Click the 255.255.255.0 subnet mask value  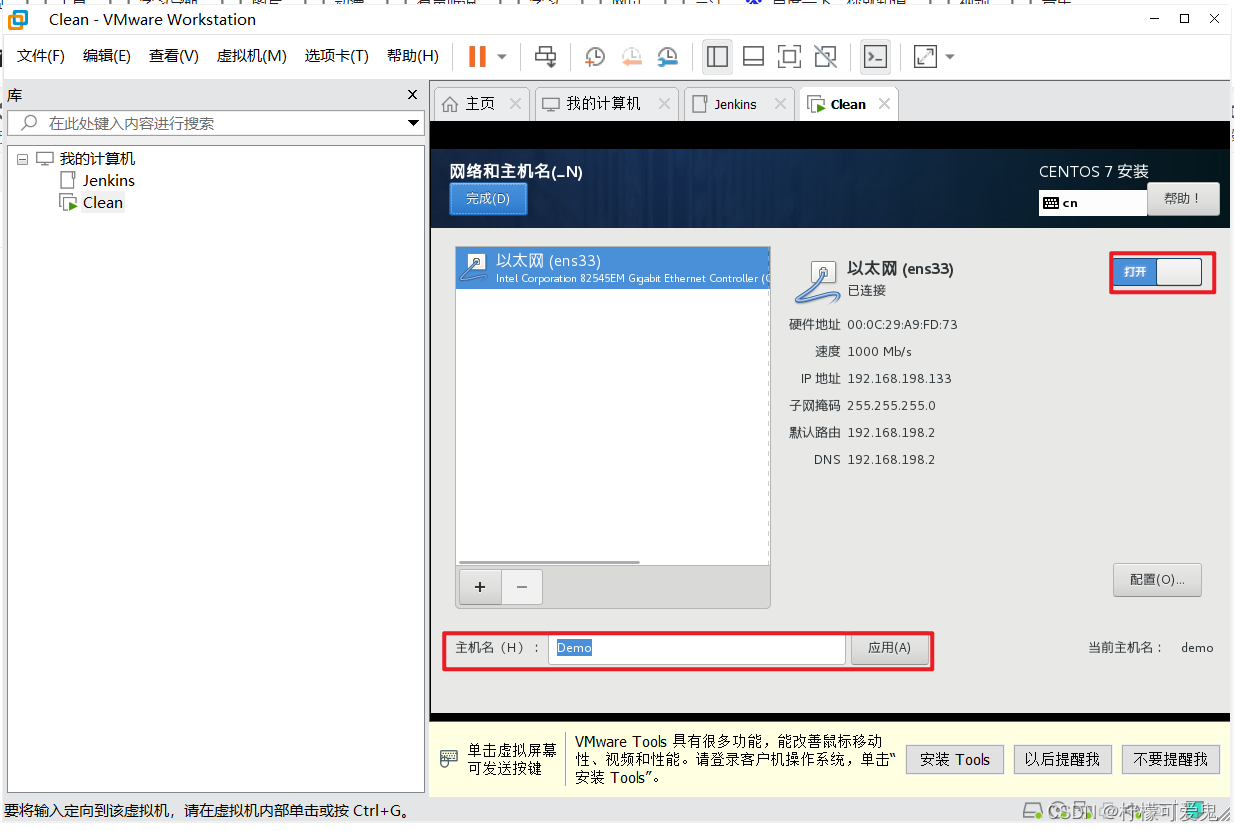pyautogui.click(x=891, y=406)
